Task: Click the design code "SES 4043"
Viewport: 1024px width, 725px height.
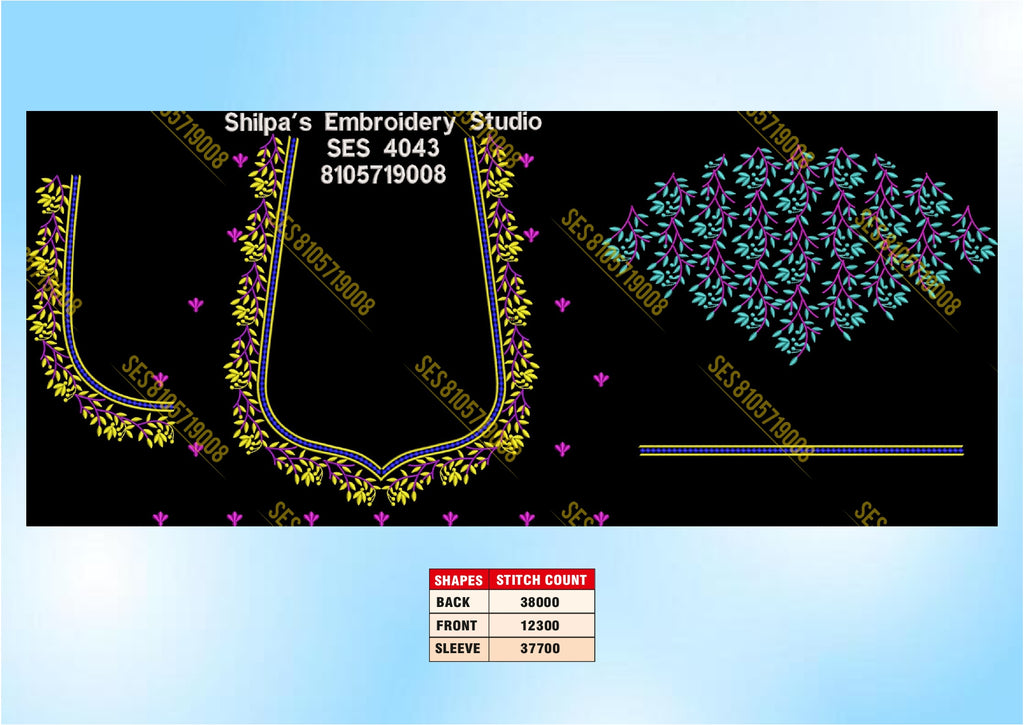Action: pos(383,148)
